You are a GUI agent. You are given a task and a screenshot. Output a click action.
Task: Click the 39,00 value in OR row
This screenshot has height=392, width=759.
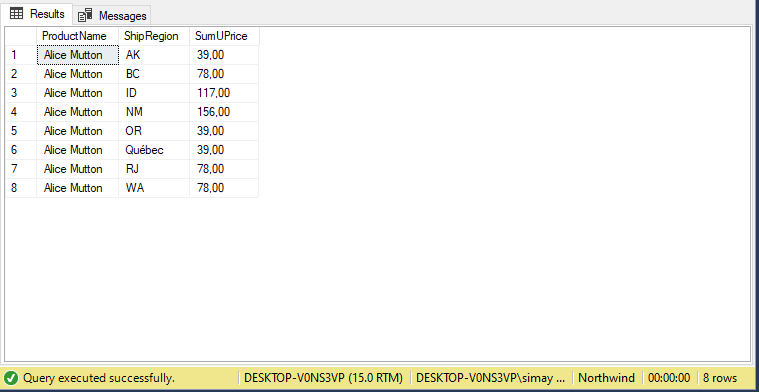224,131
